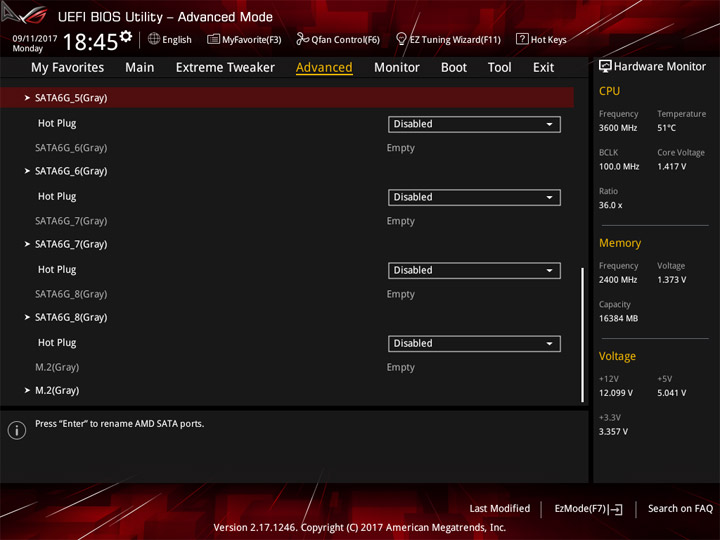Open the Exit tab
The height and width of the screenshot is (540, 720).
click(x=543, y=68)
